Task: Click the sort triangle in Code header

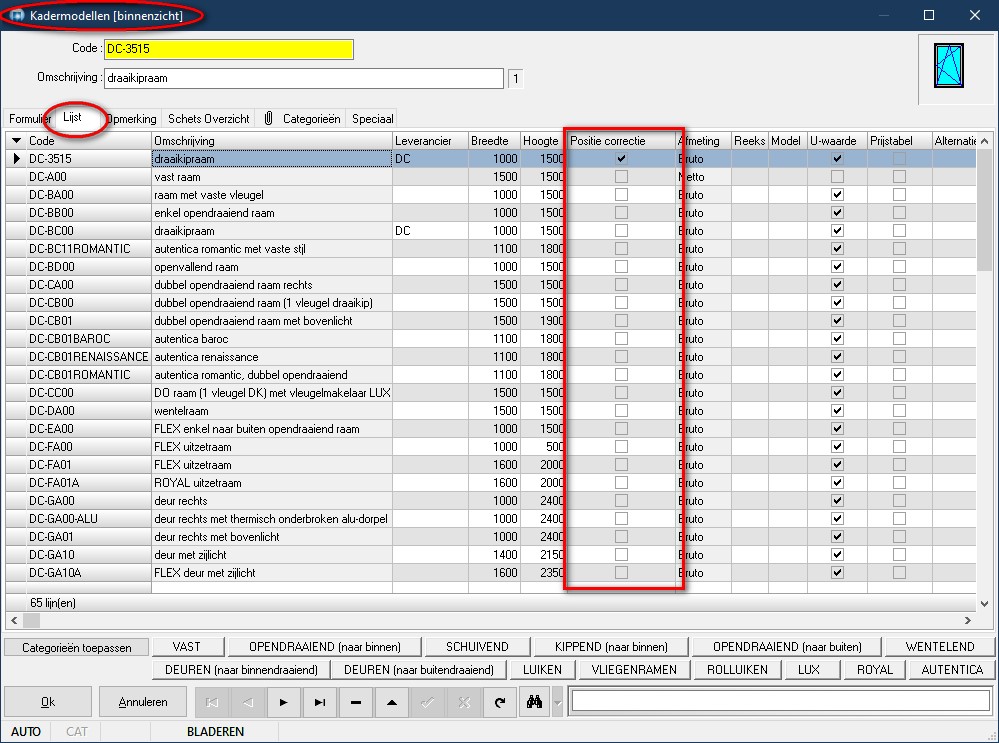Action: point(17,141)
